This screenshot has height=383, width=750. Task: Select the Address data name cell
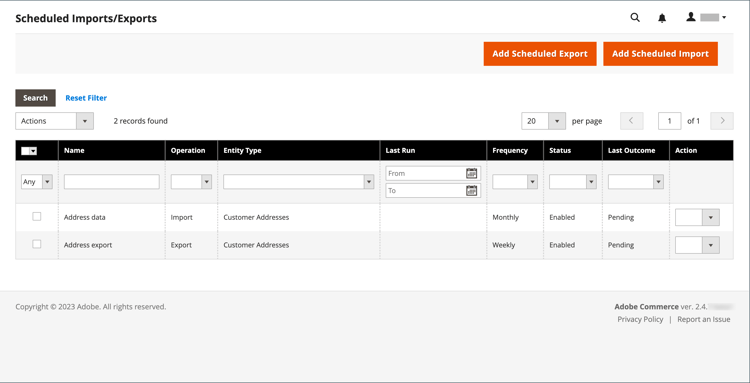[x=85, y=218]
